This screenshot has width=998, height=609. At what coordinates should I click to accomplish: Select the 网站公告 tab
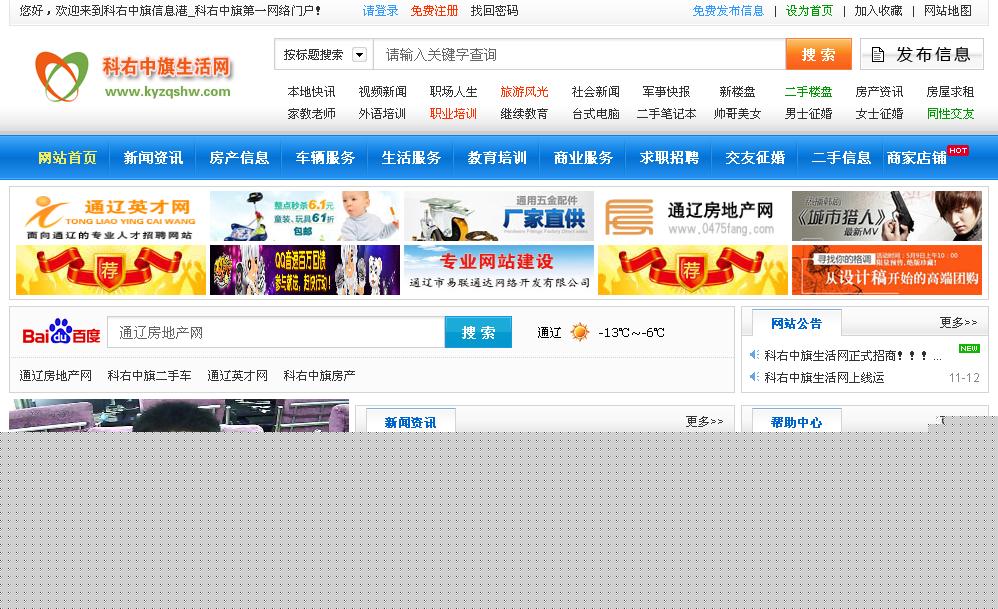pyautogui.click(x=796, y=323)
